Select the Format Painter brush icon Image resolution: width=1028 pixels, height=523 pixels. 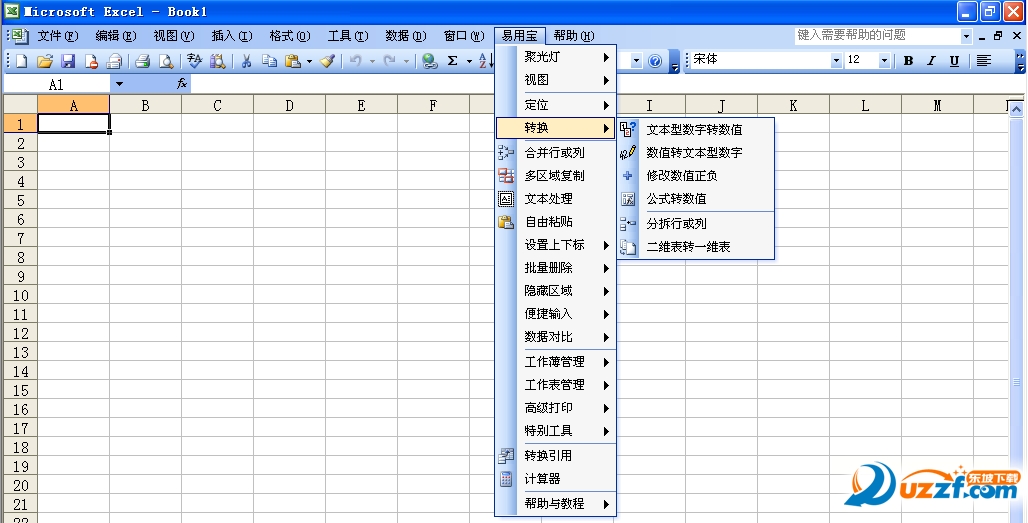tap(328, 61)
